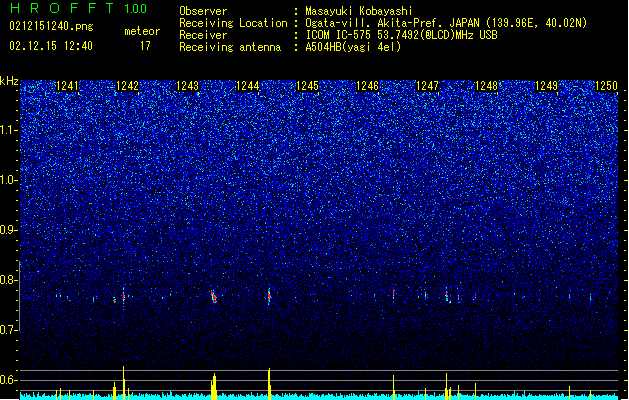Click the kHz axis unit label

[9, 81]
